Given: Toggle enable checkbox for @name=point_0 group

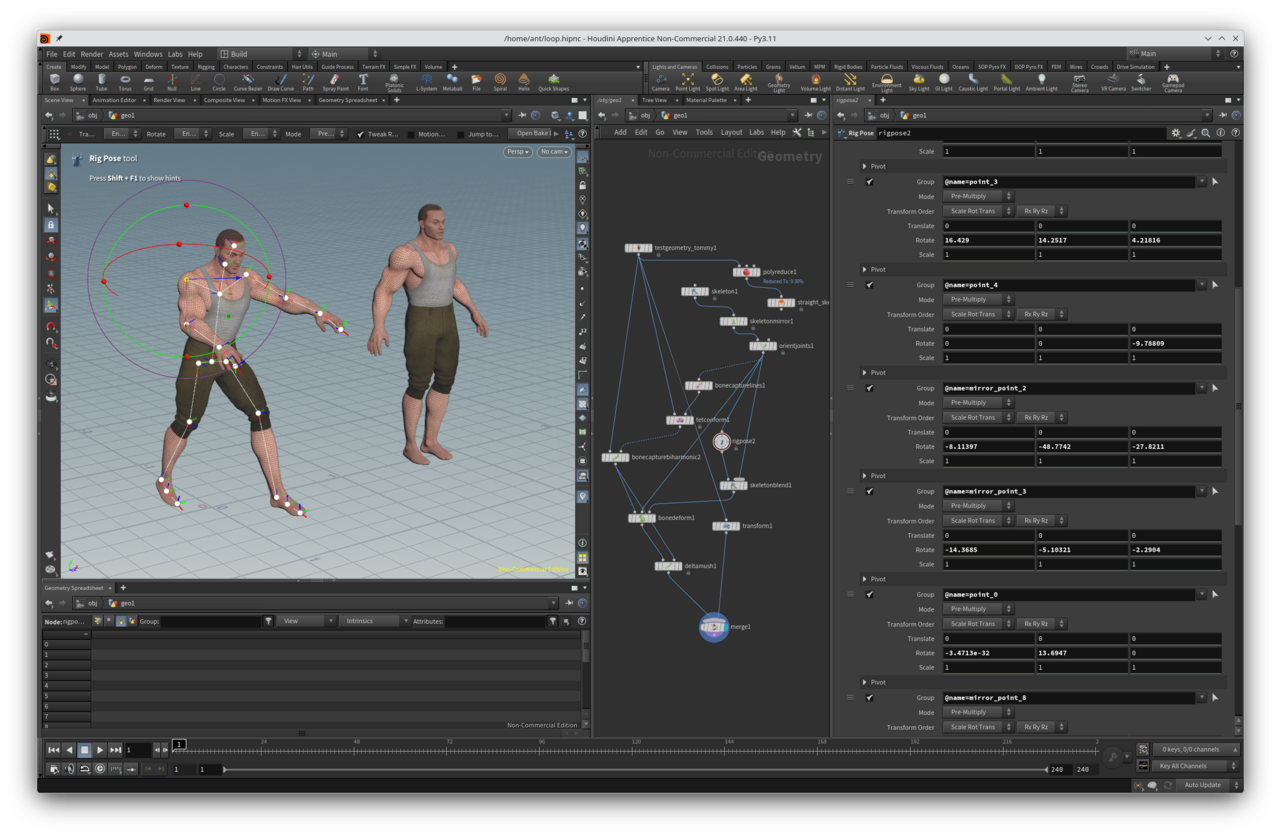Looking at the screenshot, I should click(869, 594).
